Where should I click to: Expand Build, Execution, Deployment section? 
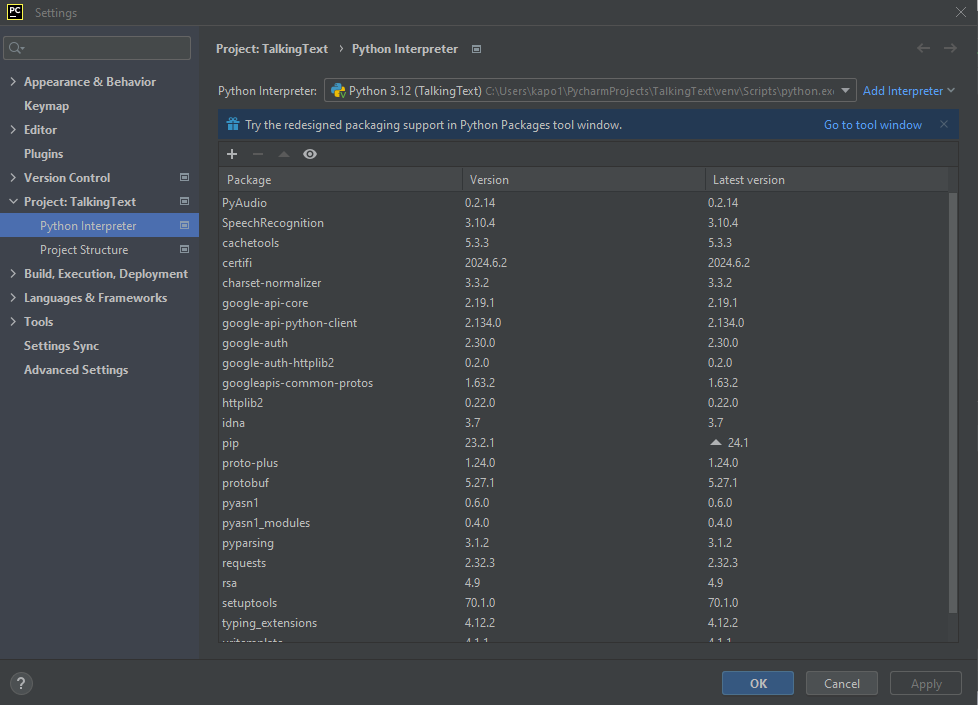coord(13,273)
